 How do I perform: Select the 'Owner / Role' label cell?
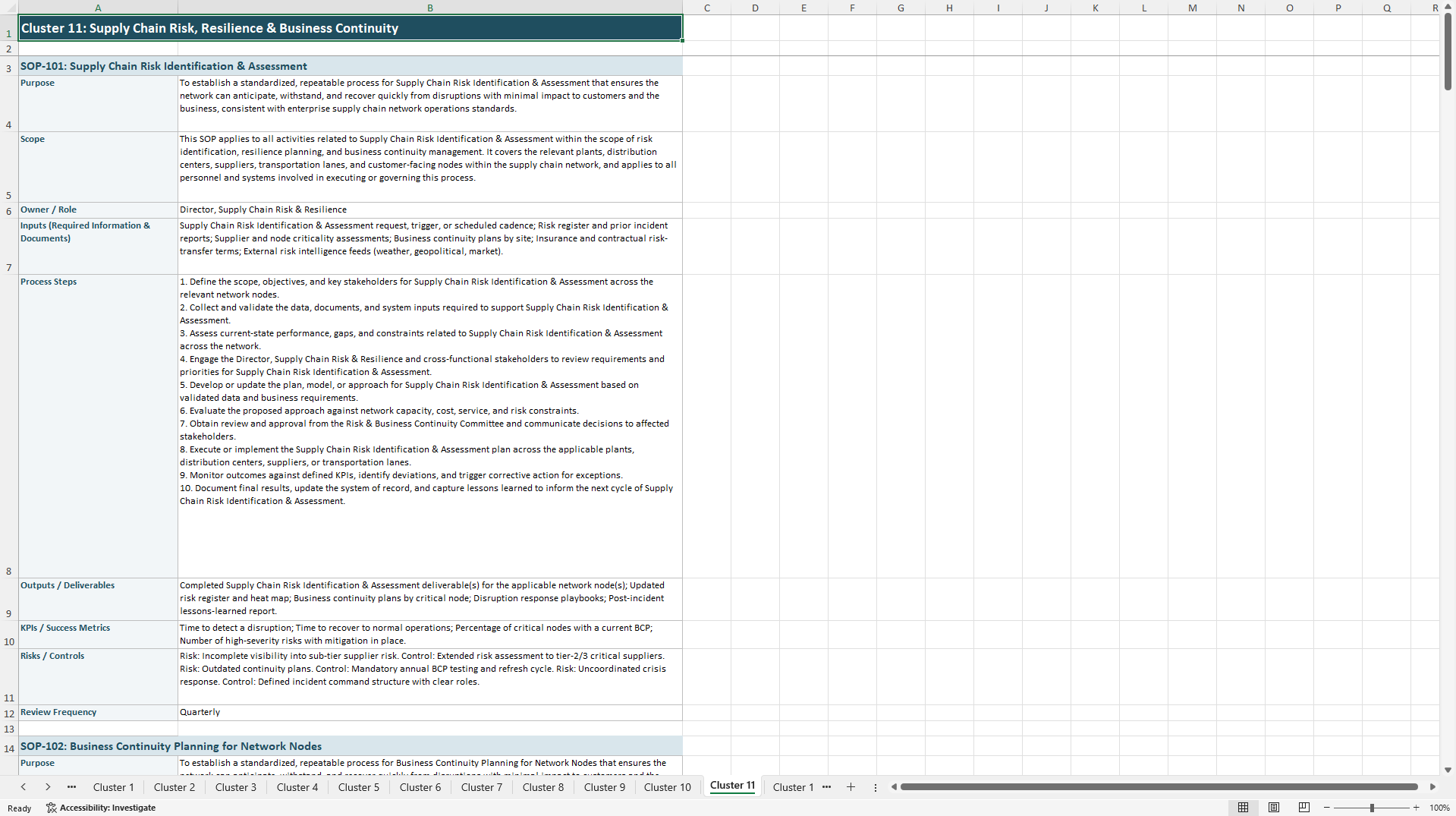pyautogui.click(x=98, y=210)
